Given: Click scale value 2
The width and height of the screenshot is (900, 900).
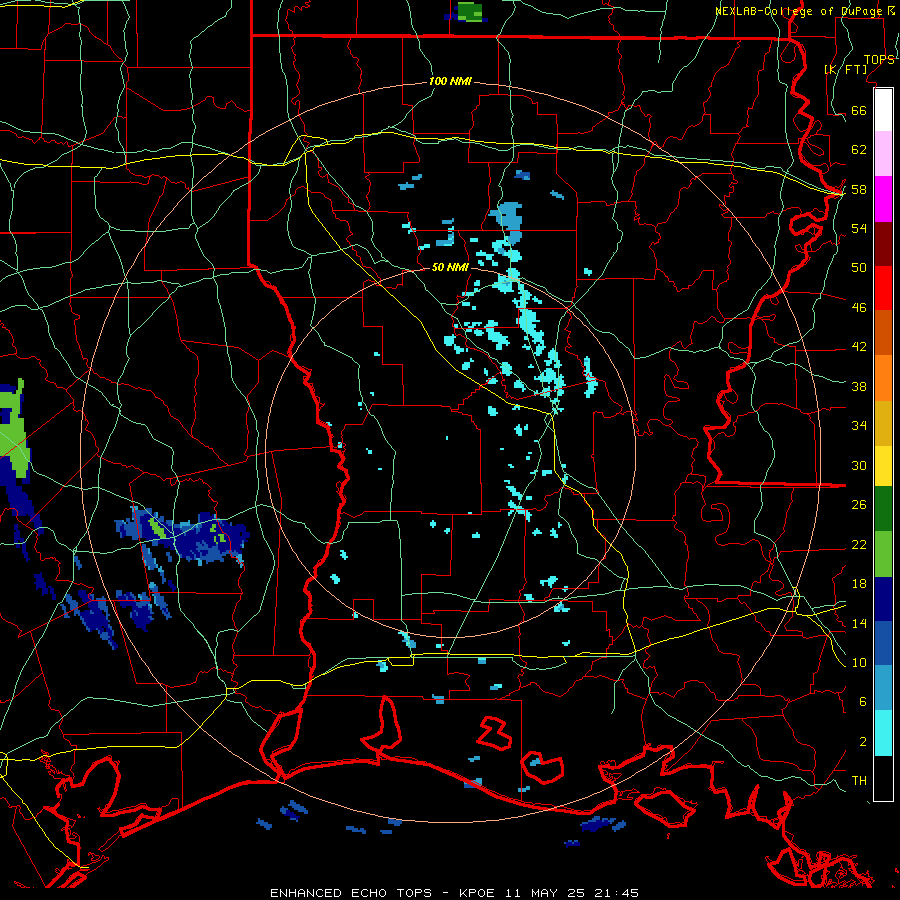Looking at the screenshot, I should 863,742.
